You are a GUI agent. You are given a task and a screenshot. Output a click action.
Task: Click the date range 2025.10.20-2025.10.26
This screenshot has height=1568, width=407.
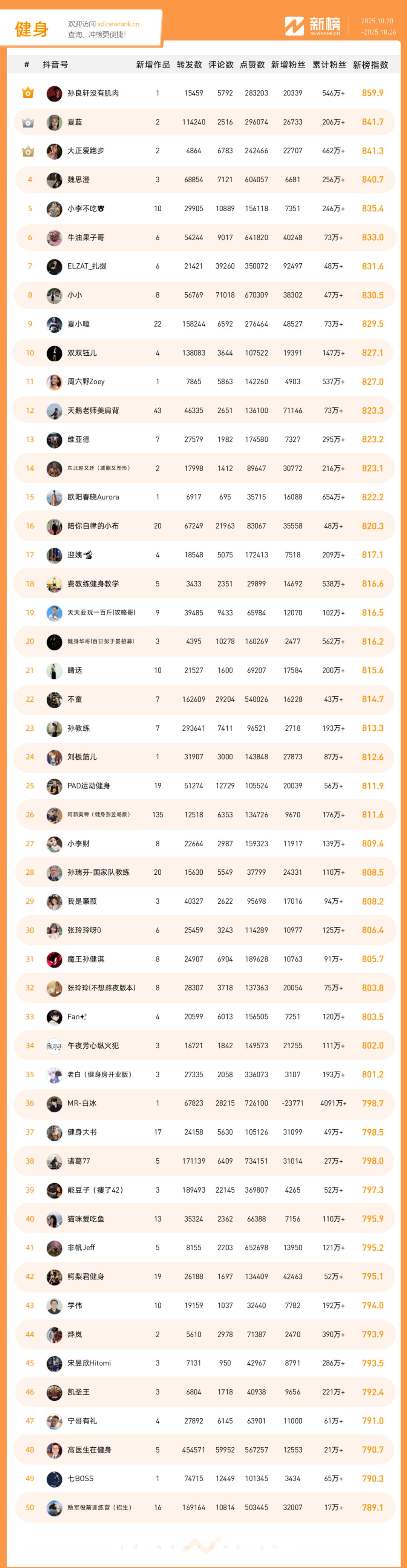click(x=377, y=26)
